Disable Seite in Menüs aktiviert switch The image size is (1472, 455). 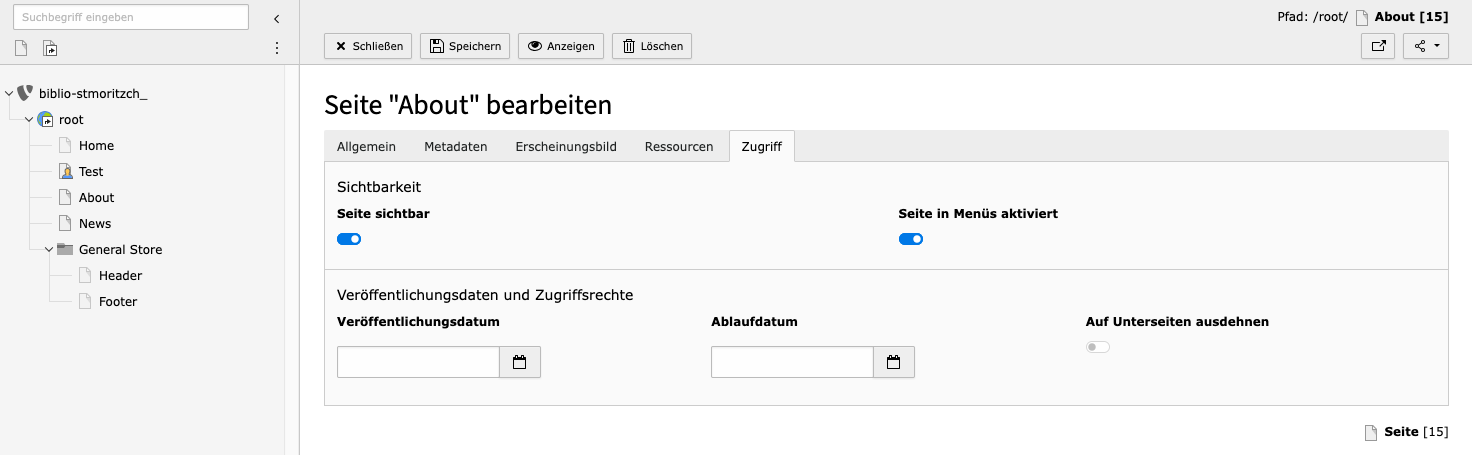point(910,239)
